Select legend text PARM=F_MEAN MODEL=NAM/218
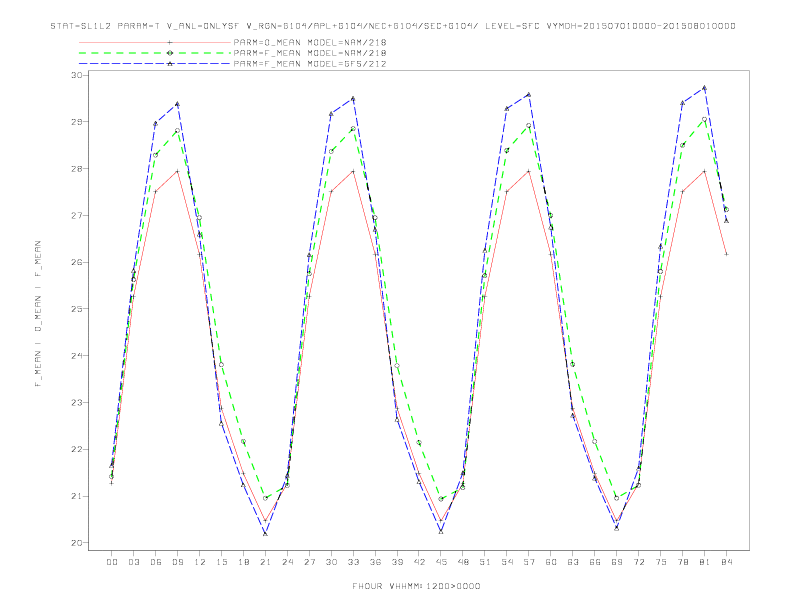The width and height of the screenshot is (792, 612). [x=310, y=53]
